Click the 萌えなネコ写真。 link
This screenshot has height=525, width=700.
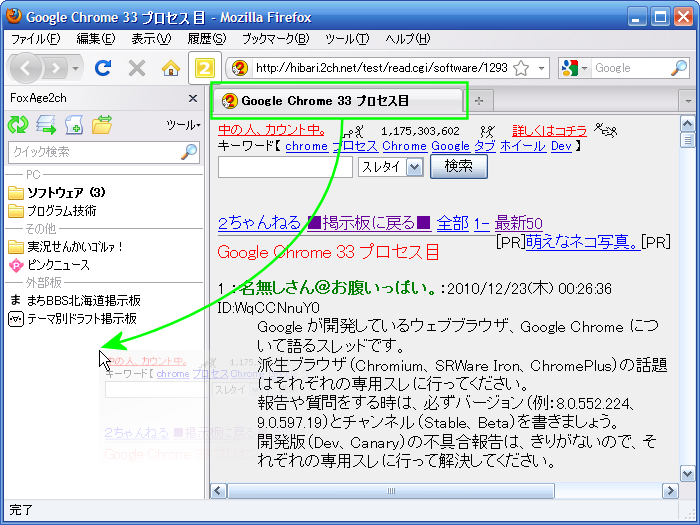583,242
